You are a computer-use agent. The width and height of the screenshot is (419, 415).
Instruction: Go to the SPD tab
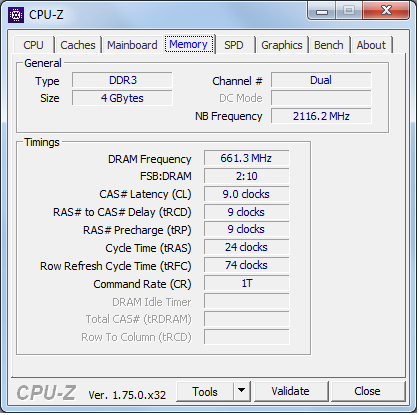pyautogui.click(x=234, y=45)
